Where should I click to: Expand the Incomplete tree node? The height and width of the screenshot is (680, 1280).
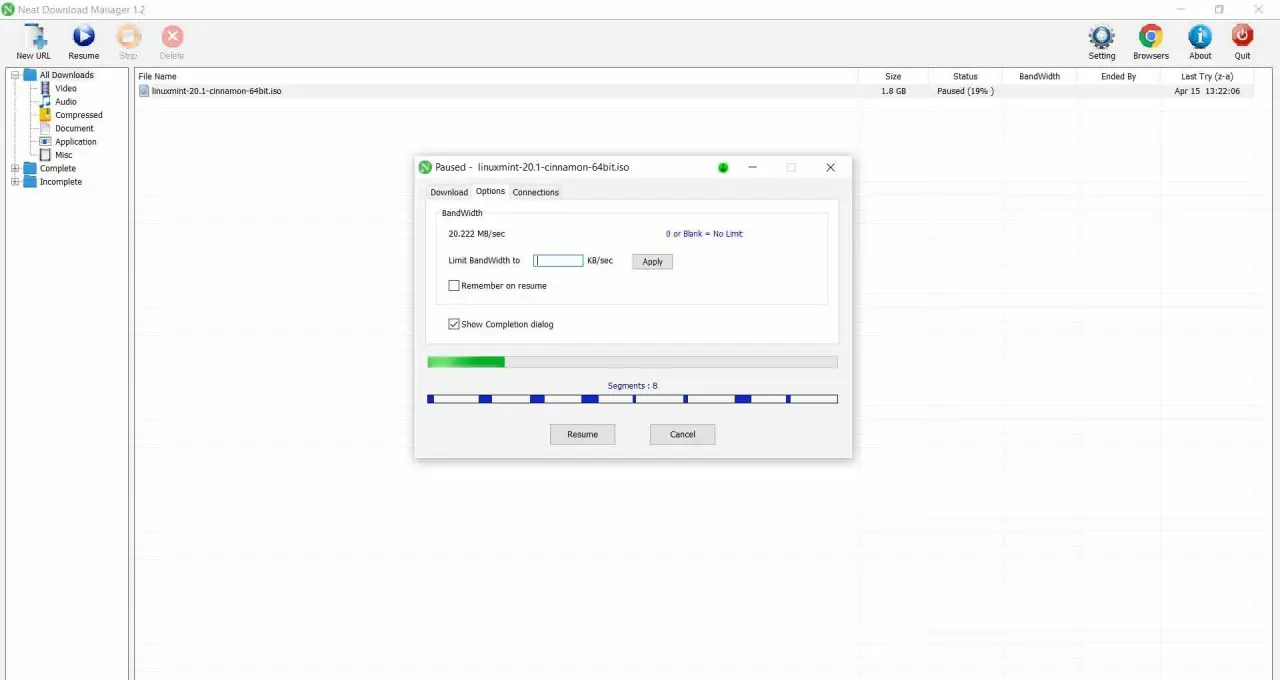click(x=14, y=181)
